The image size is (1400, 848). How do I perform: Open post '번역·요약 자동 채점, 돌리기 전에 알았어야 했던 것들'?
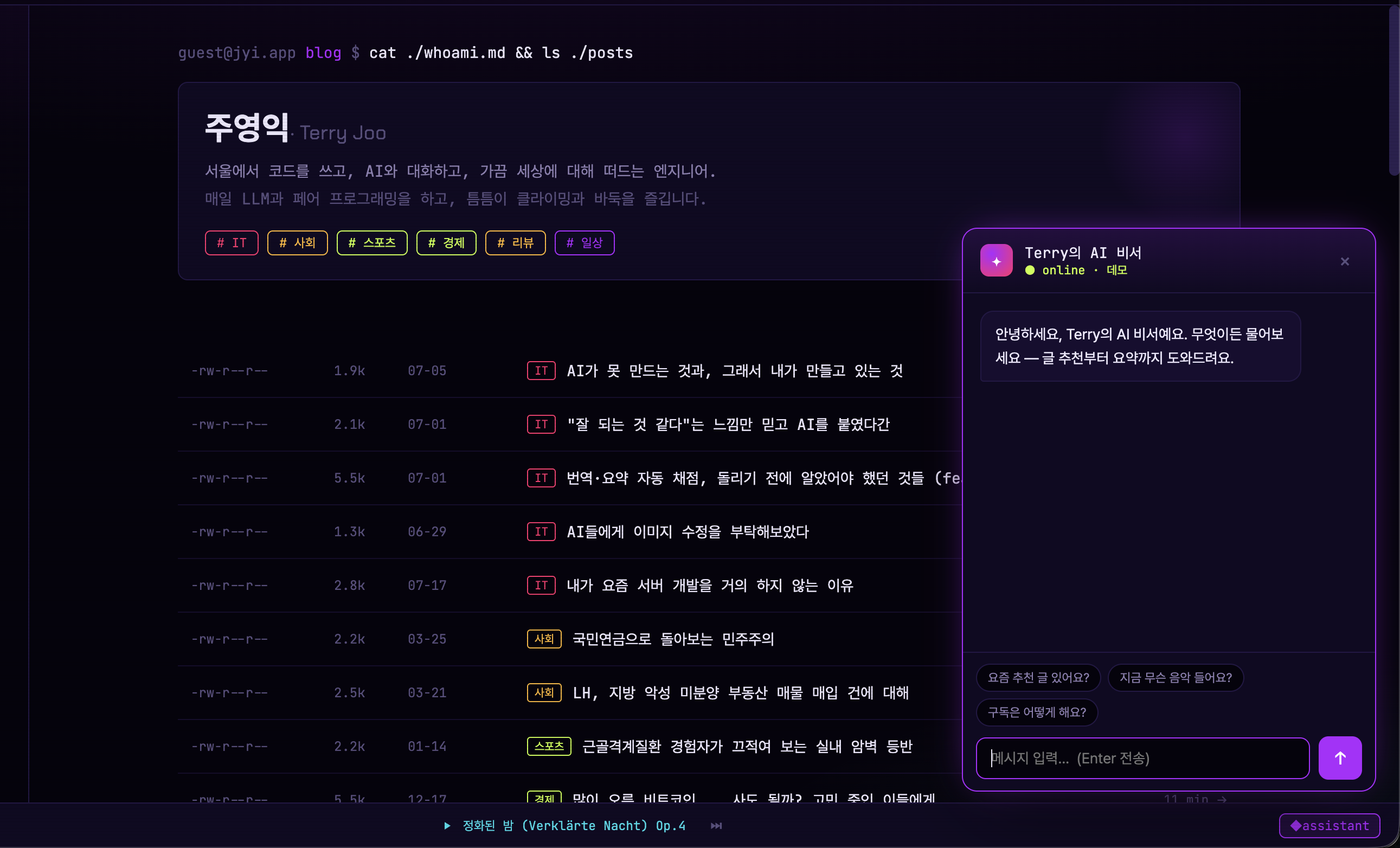pyautogui.click(x=763, y=478)
